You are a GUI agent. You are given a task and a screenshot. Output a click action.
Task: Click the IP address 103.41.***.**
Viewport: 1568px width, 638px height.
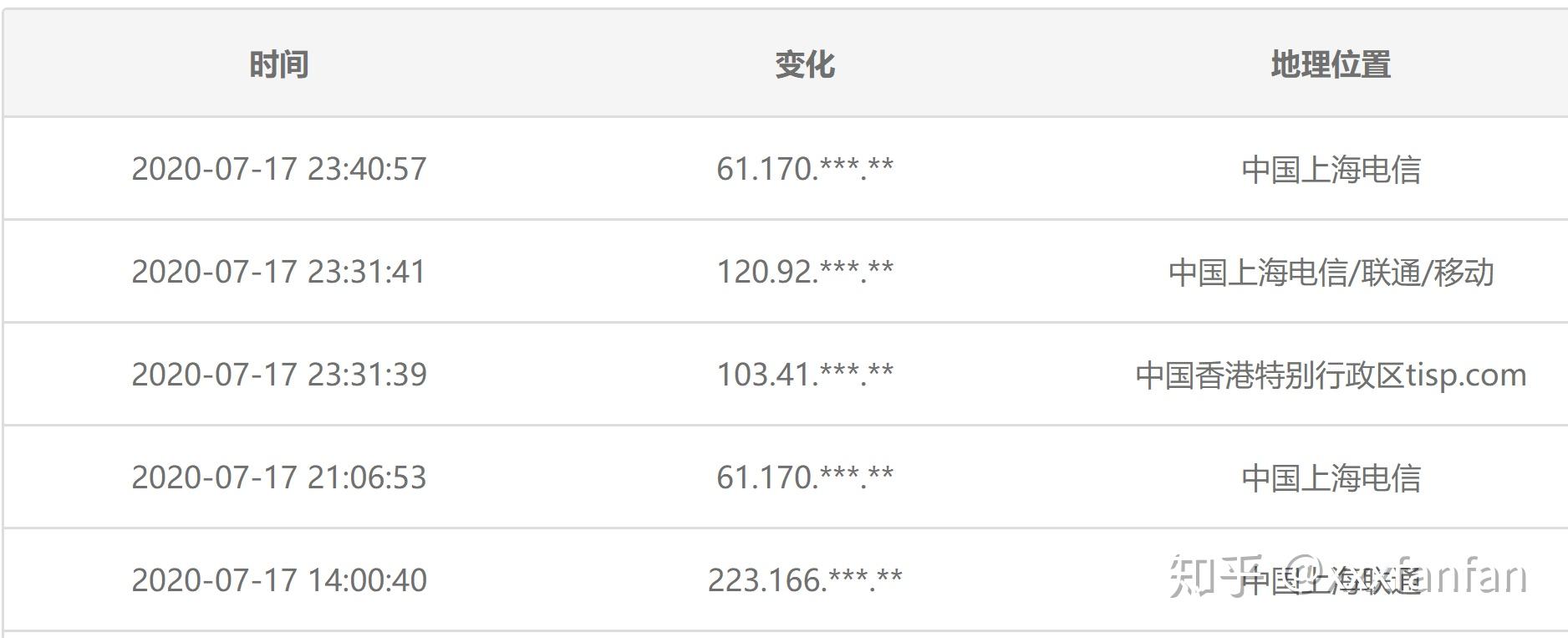pyautogui.click(x=804, y=375)
